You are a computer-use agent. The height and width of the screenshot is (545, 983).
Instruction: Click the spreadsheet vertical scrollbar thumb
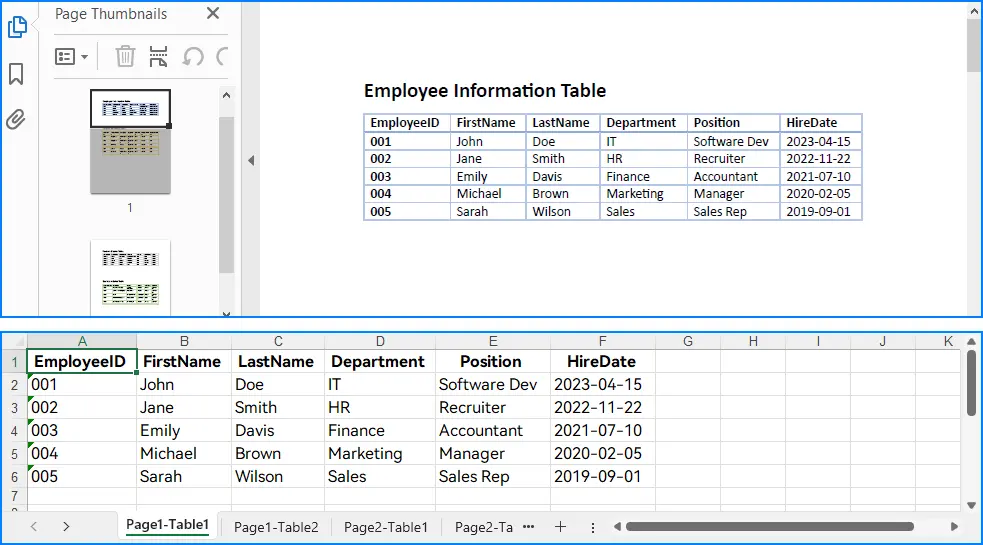(x=971, y=383)
